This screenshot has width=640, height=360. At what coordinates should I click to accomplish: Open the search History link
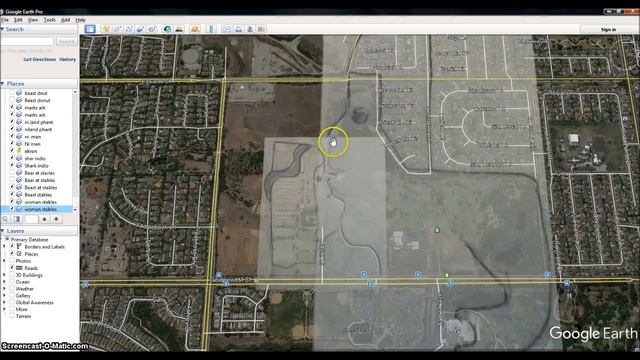tap(68, 59)
